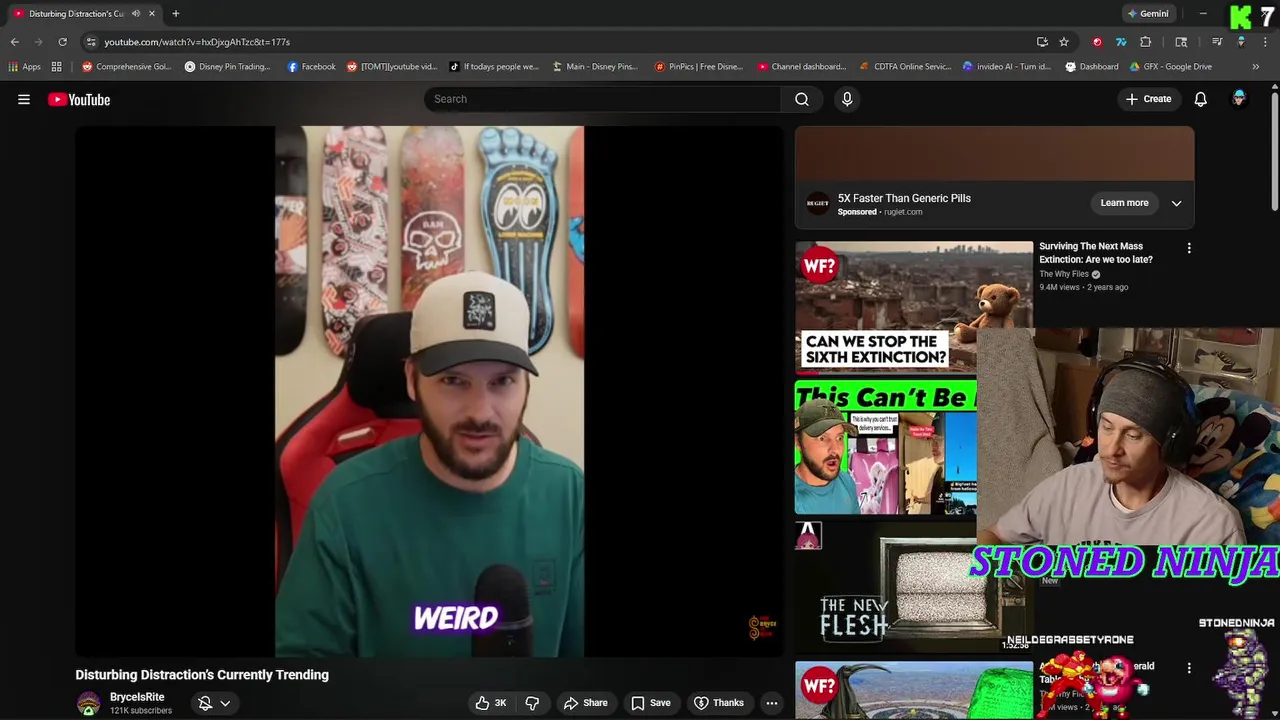
Task: Open the red extension icon in toolbar
Action: click(x=1097, y=42)
